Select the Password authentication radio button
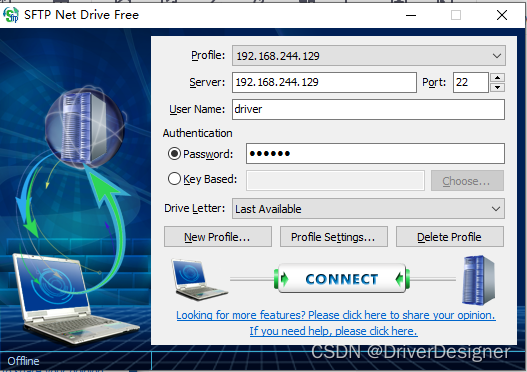The width and height of the screenshot is (527, 372). (174, 154)
